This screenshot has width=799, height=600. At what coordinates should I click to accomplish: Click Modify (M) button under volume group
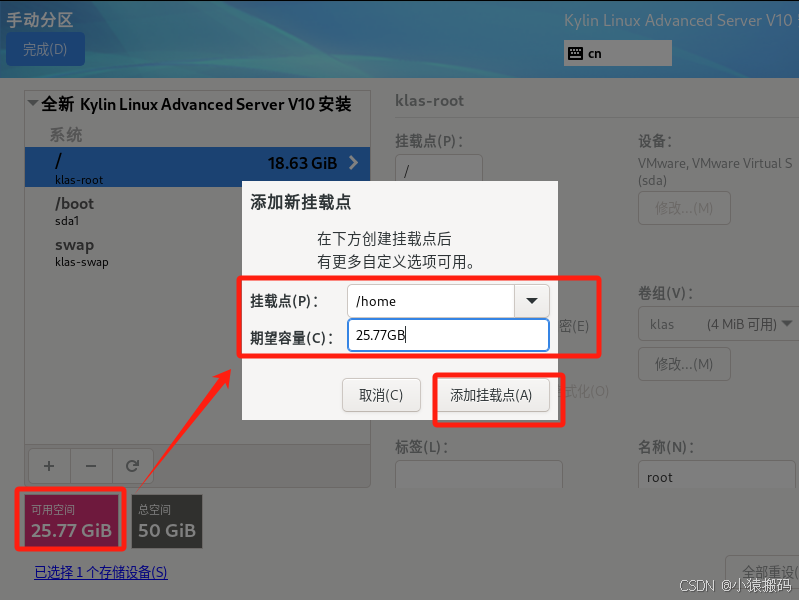click(684, 364)
